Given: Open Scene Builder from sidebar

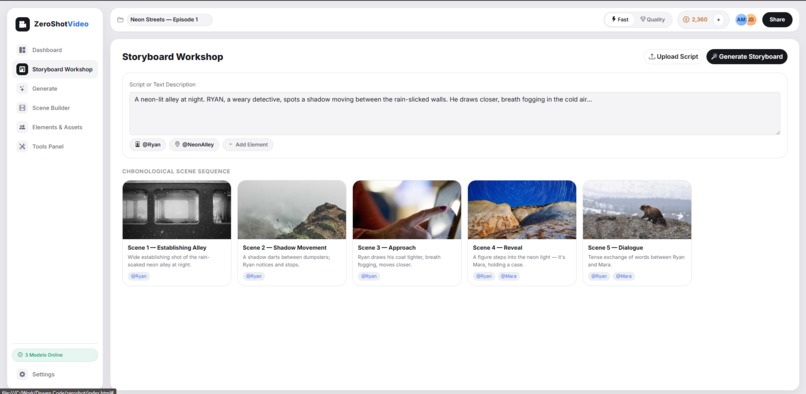Looking at the screenshot, I should point(54,108).
